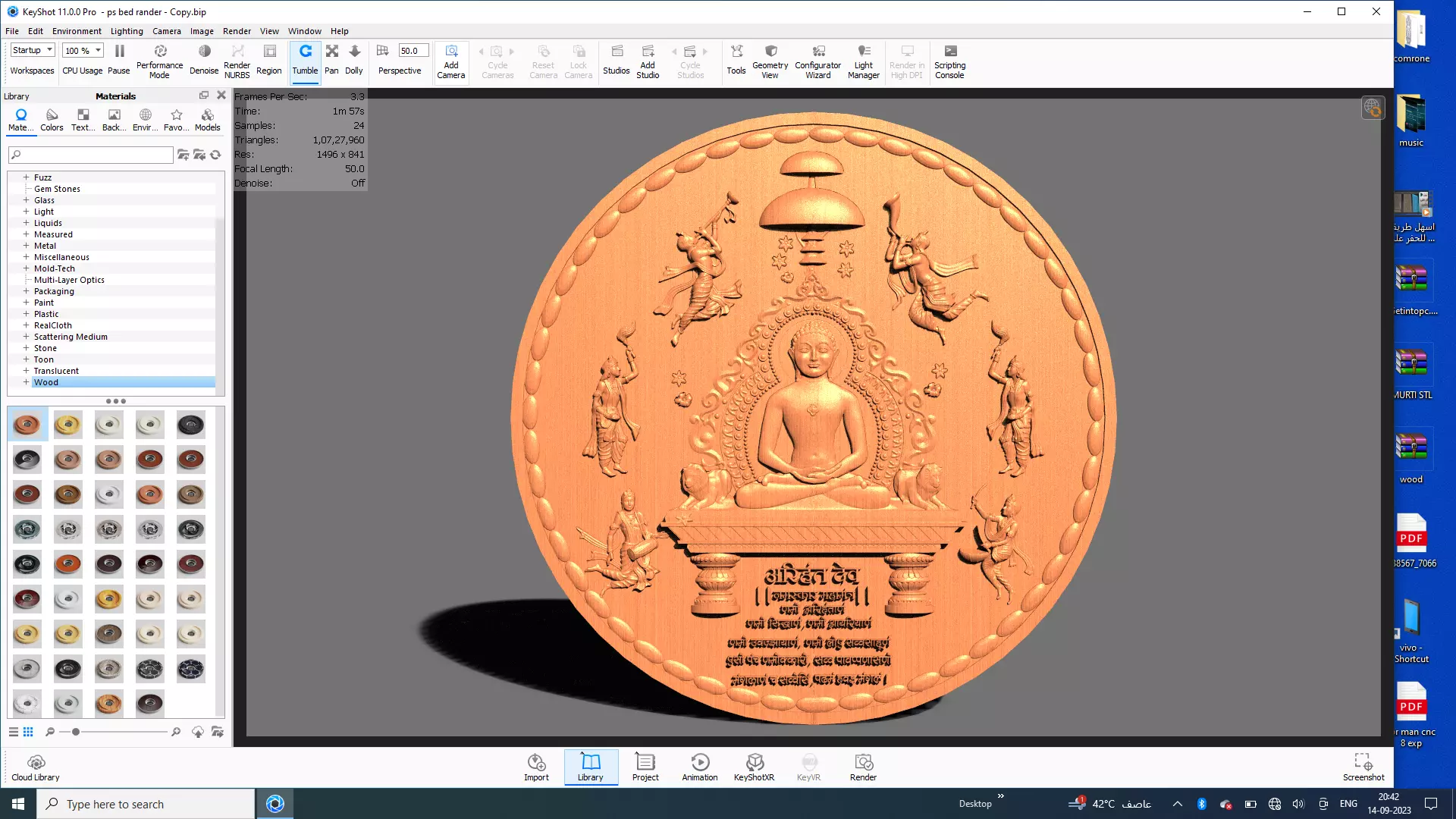Viewport: 1456px width, 819px height.
Task: Expand the Metal materials category
Action: (26, 246)
